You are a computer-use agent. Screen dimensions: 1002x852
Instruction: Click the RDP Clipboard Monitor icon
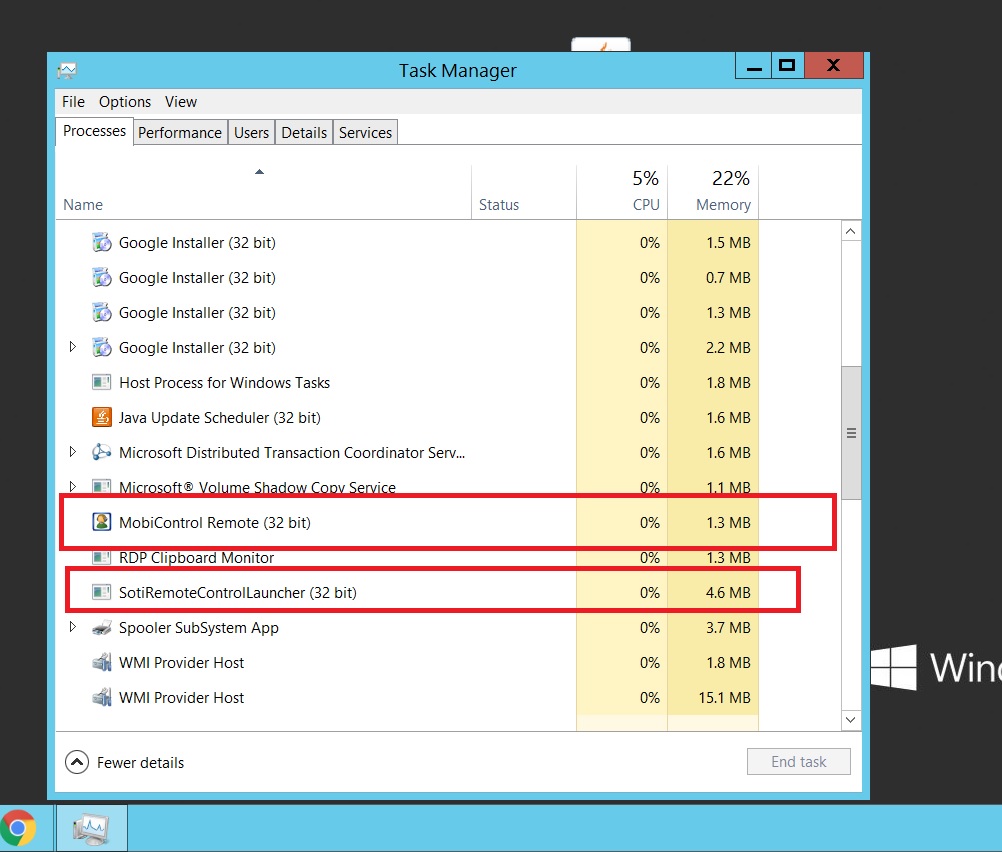click(x=101, y=558)
